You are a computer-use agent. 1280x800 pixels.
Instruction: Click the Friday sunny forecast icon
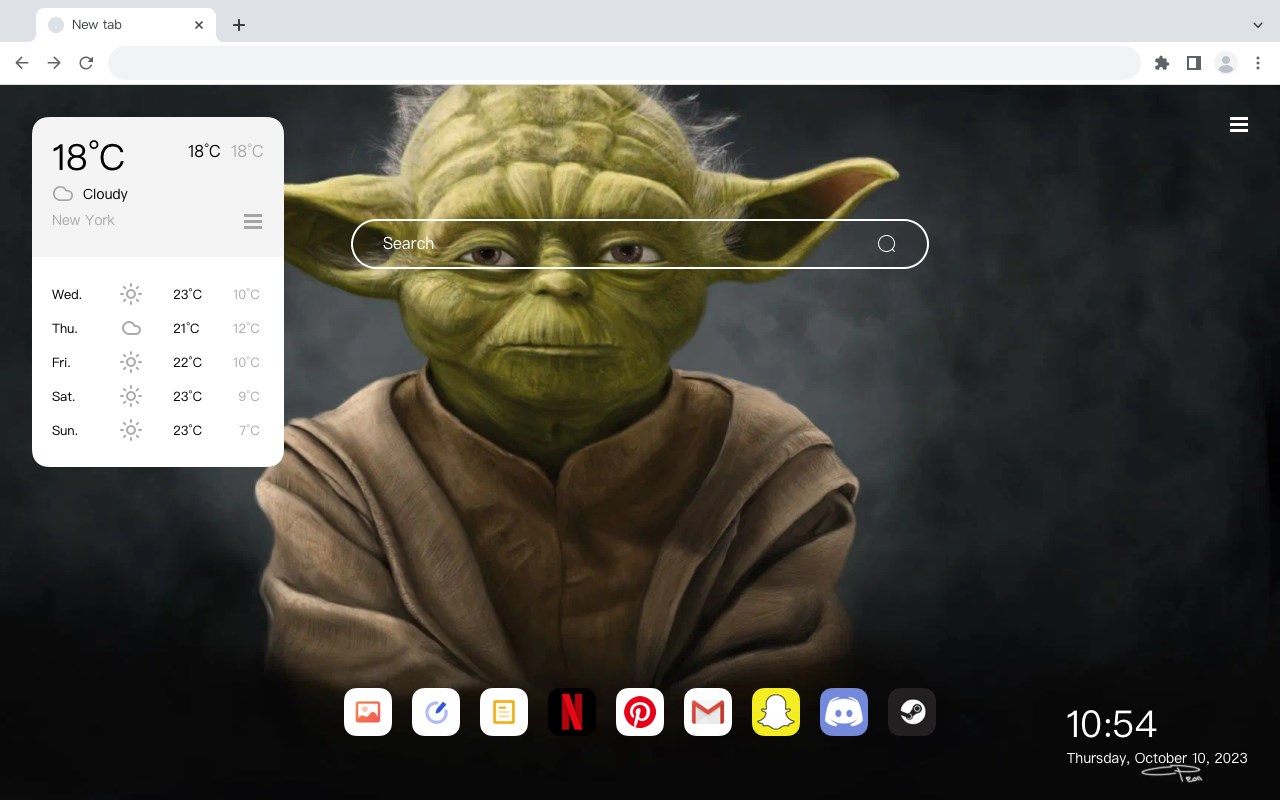pyautogui.click(x=131, y=362)
